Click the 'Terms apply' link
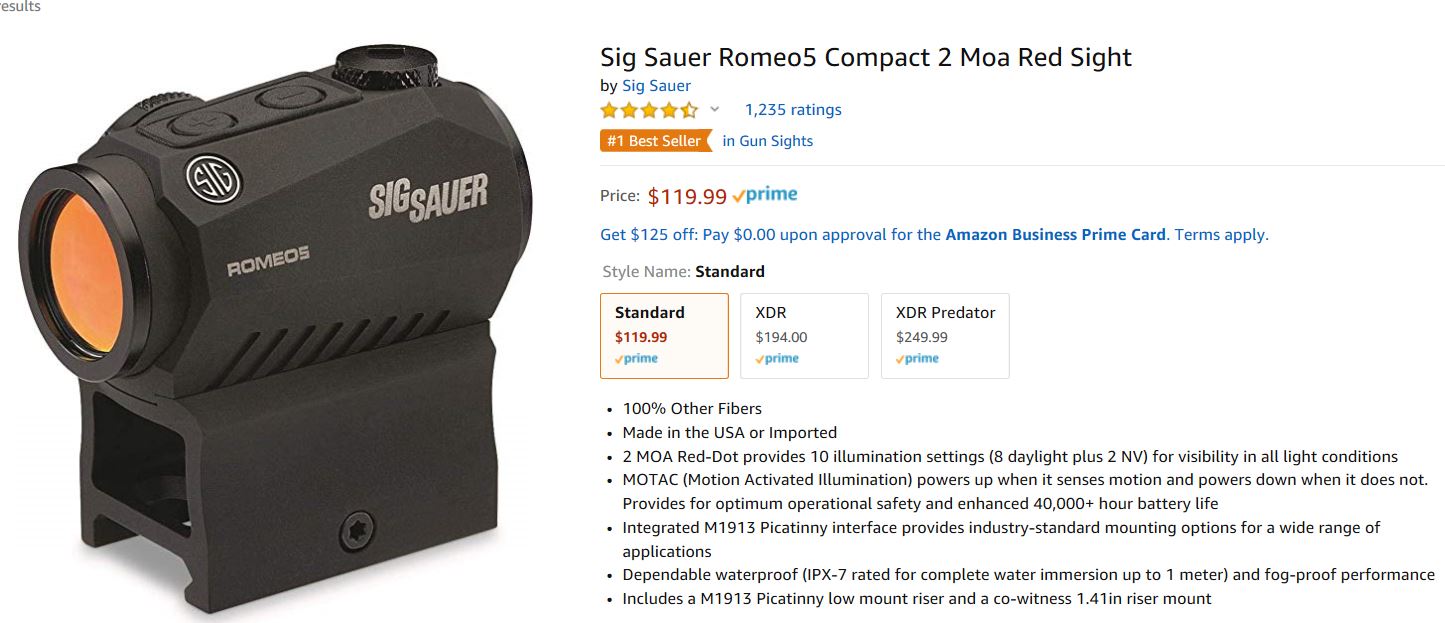 [x=1220, y=235]
